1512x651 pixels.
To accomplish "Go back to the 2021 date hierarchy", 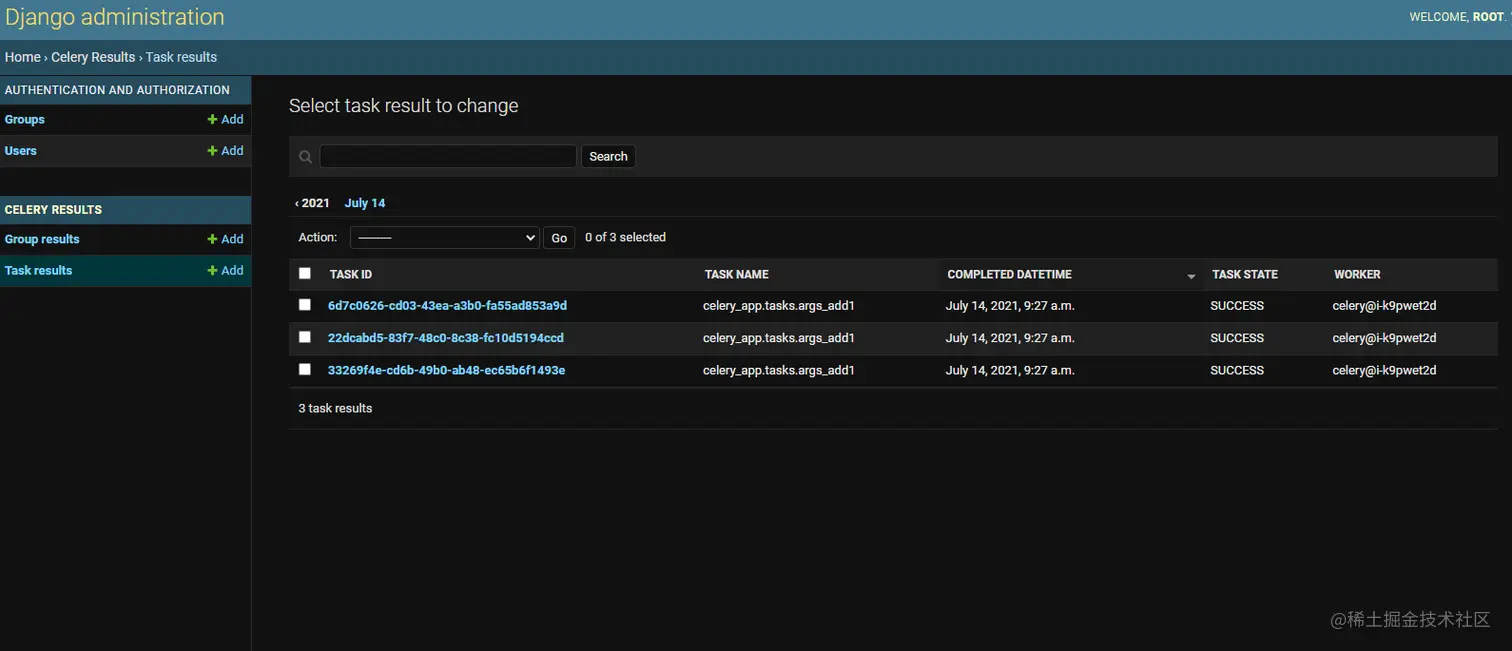I will [x=312, y=203].
